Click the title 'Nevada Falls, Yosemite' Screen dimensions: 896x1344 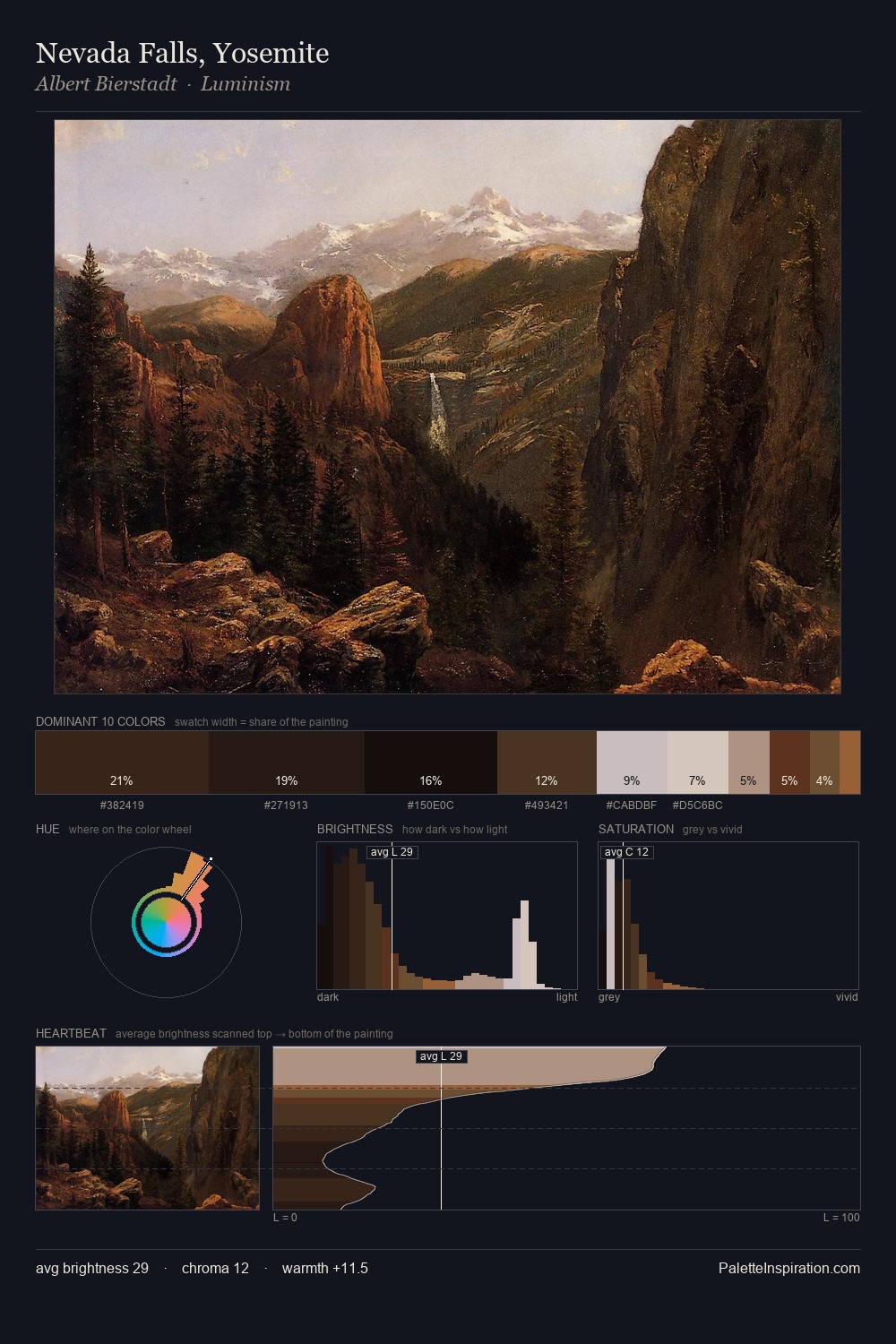point(183,53)
